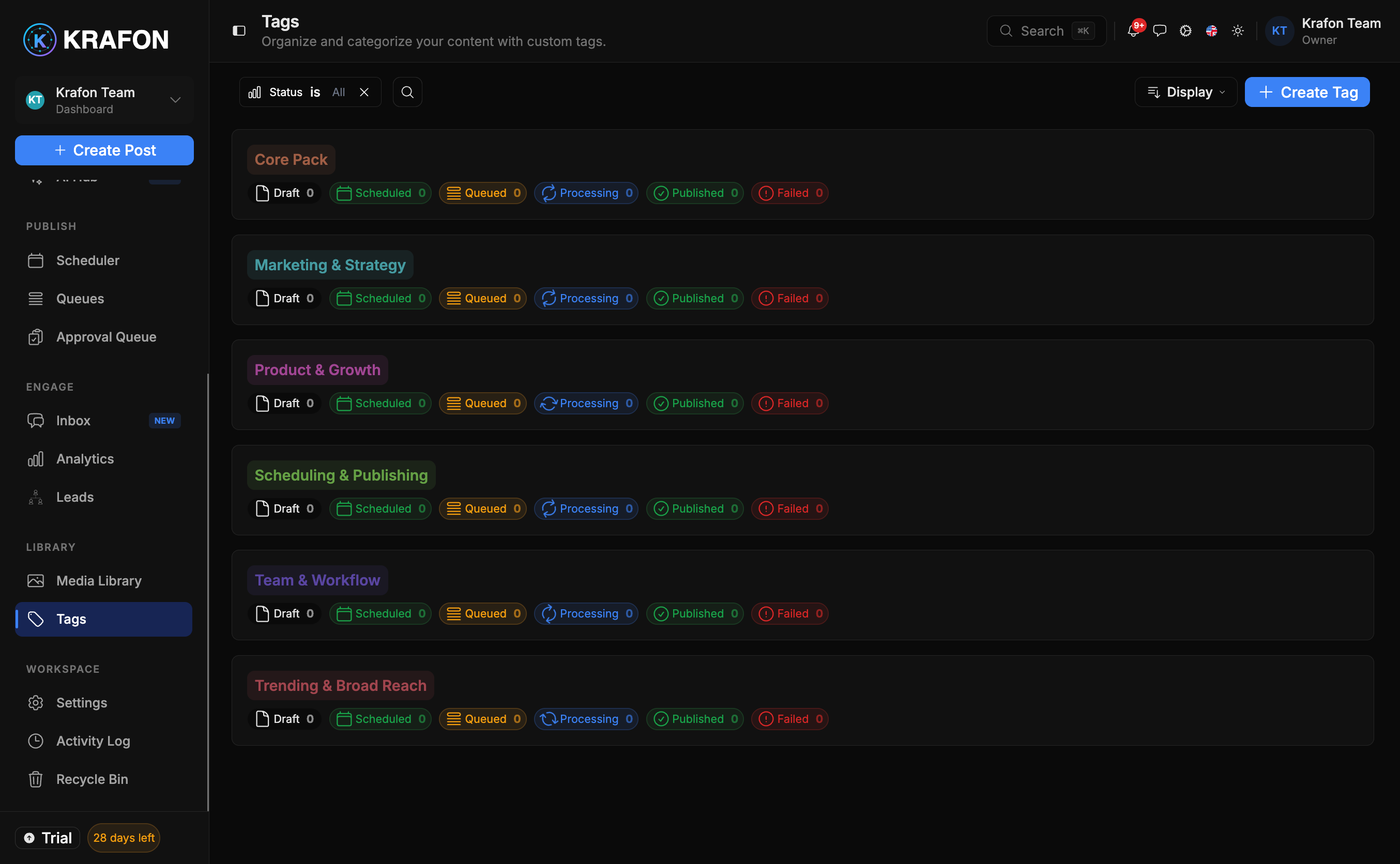This screenshot has width=1400, height=864.
Task: Click the Krafon logo icon
Action: (39, 39)
